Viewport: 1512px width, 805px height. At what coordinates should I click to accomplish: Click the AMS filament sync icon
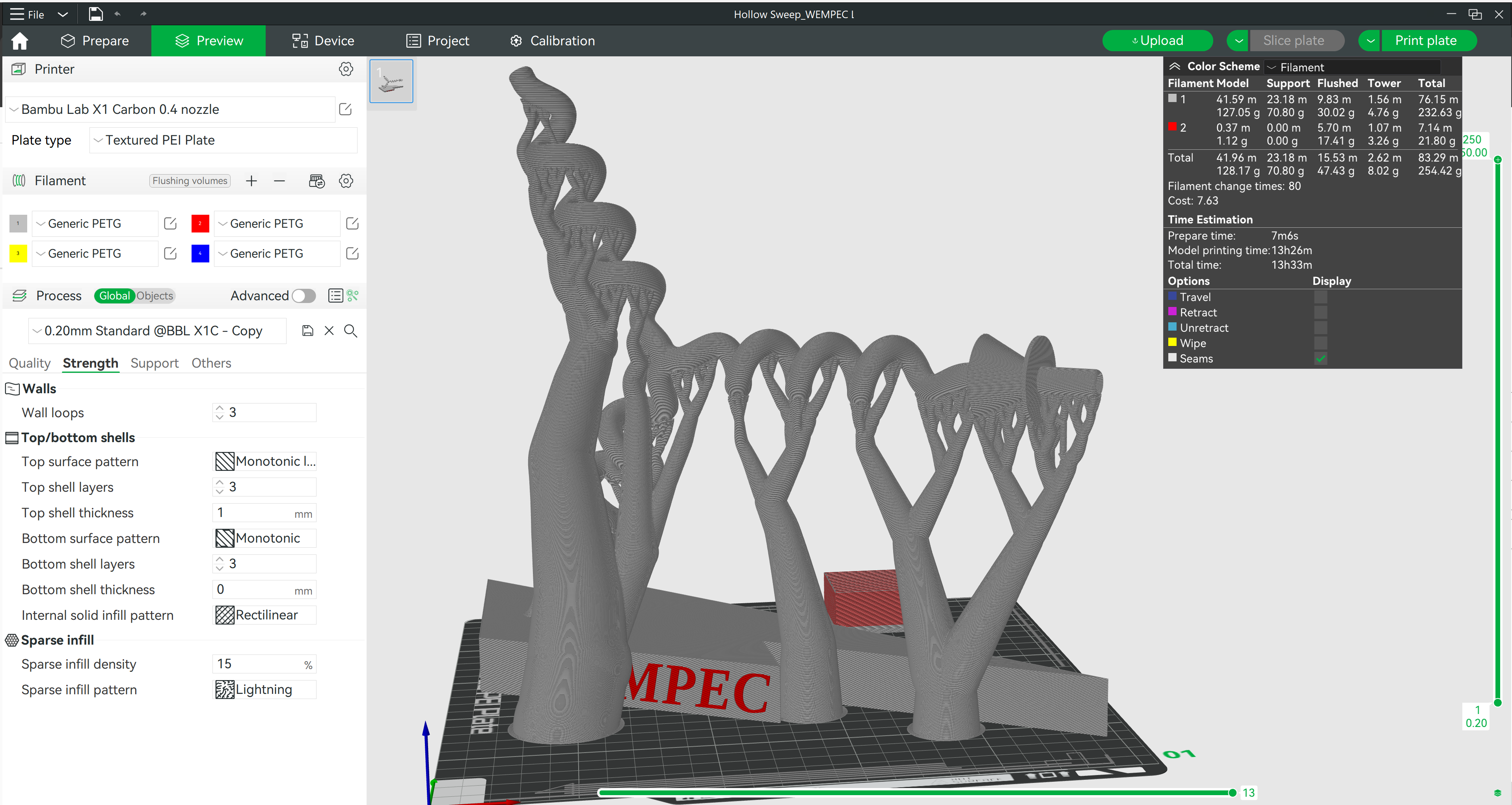tap(317, 181)
